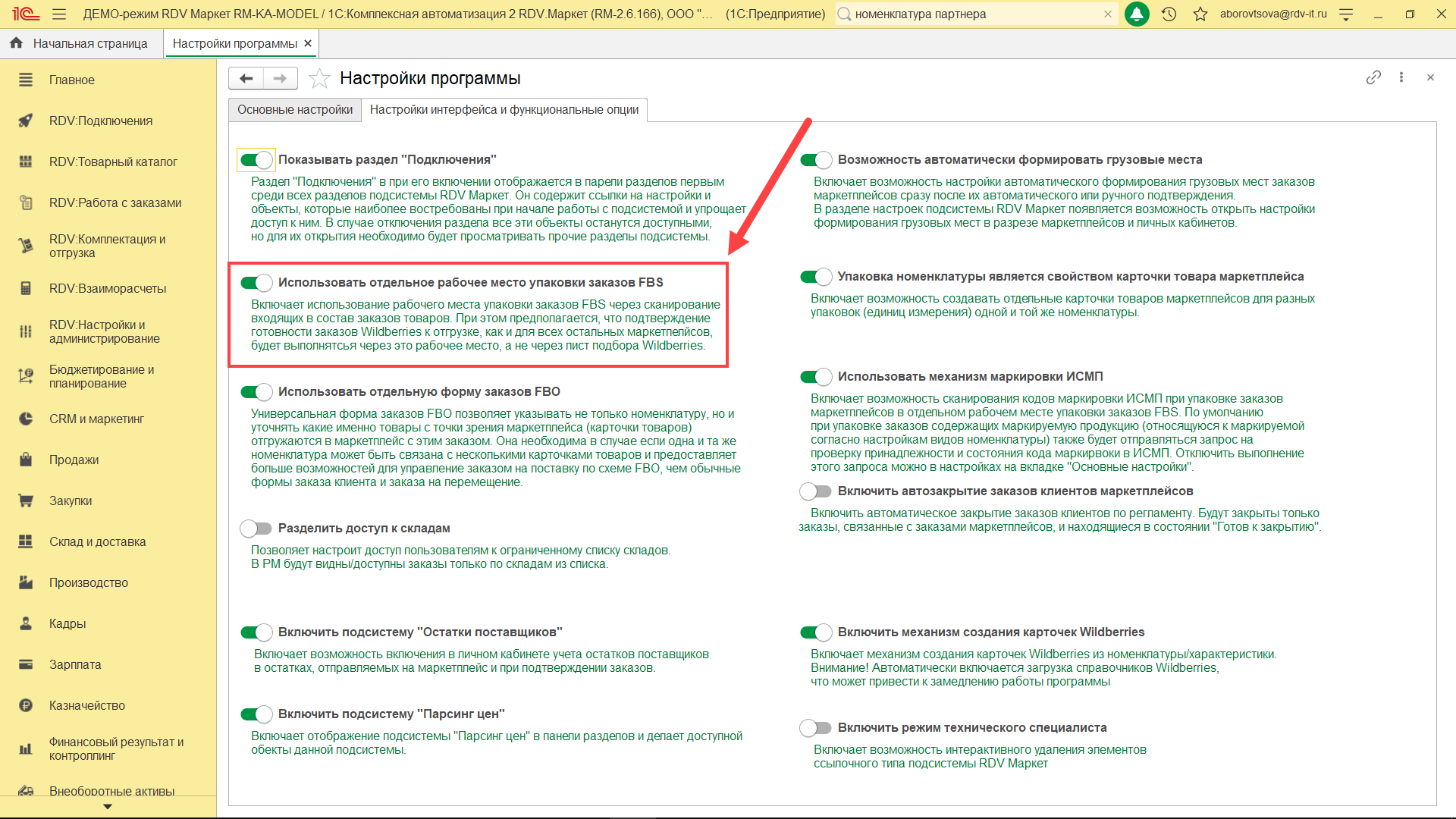1456x819 pixels.
Task: Click the notifications bell icon
Action: 1136,14
